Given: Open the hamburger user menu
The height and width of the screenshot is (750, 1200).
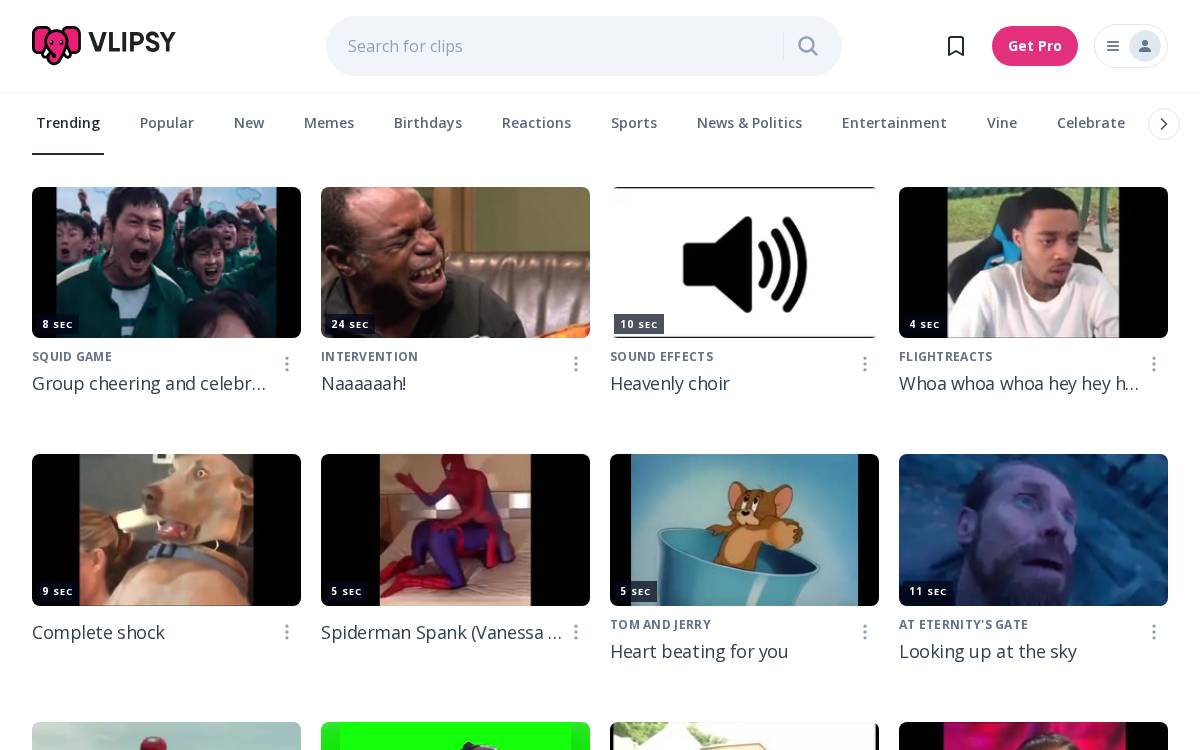Looking at the screenshot, I should (1113, 46).
